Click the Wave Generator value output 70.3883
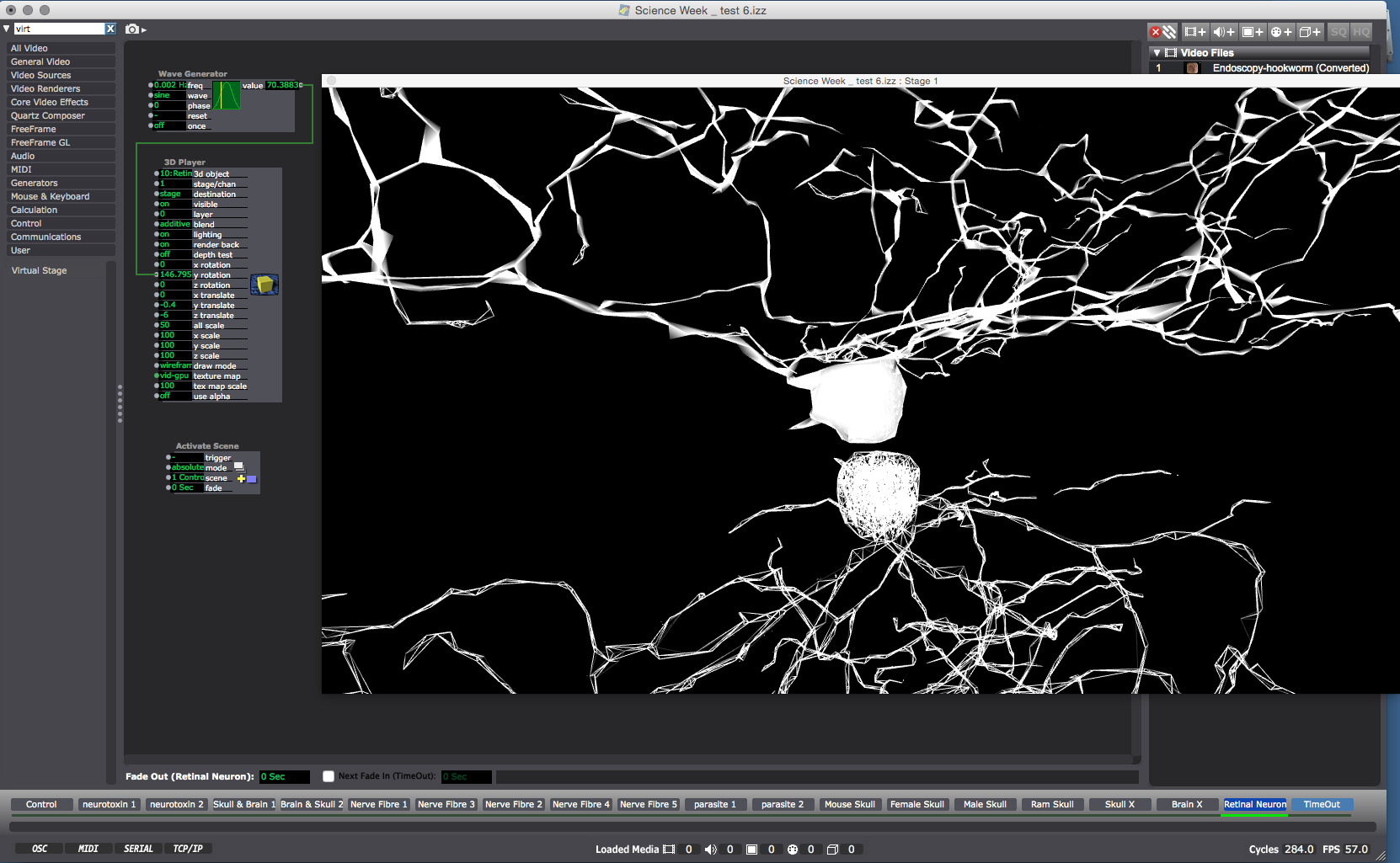 tap(282, 85)
